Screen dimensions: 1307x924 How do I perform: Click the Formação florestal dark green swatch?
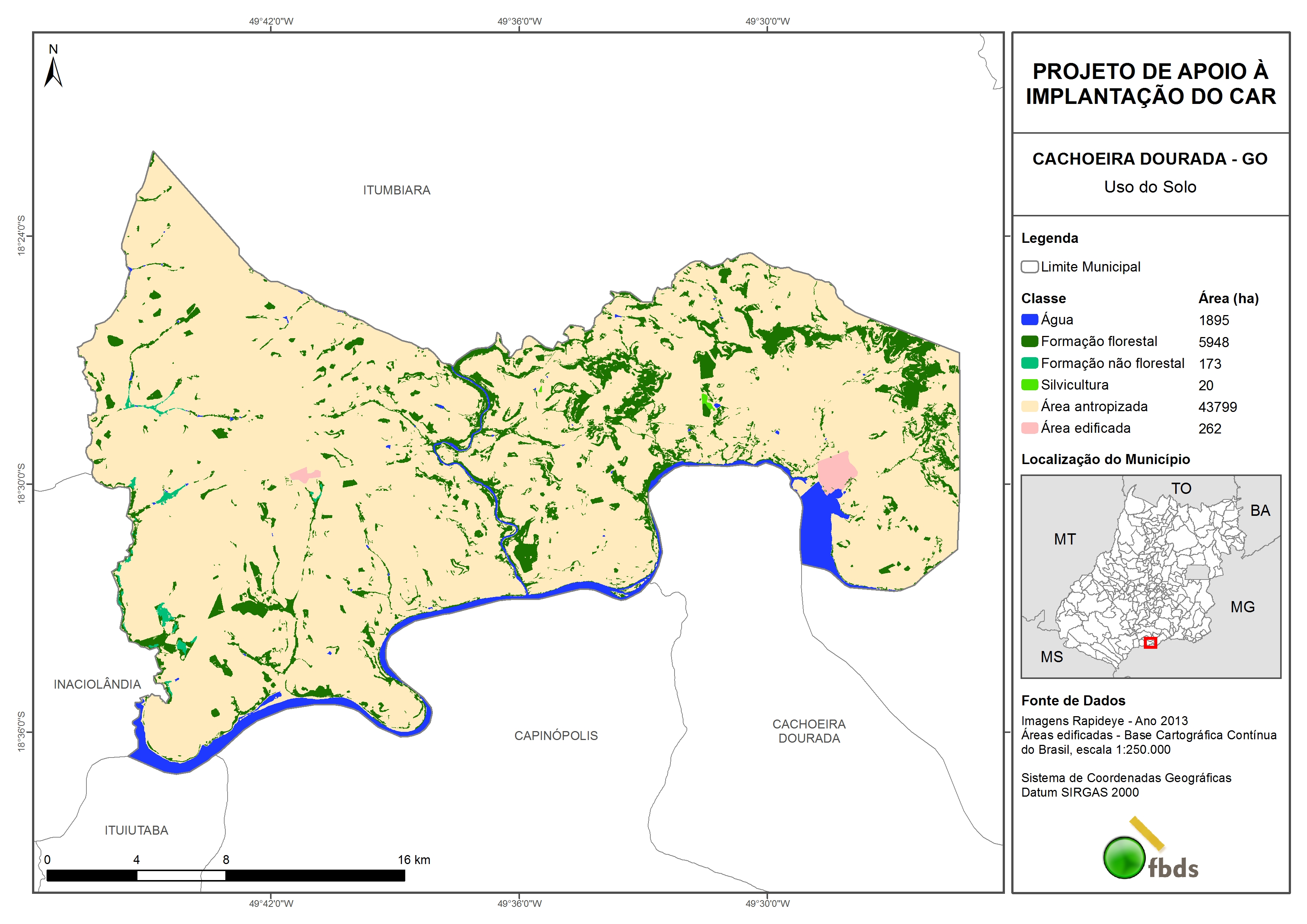pyautogui.click(x=1029, y=342)
